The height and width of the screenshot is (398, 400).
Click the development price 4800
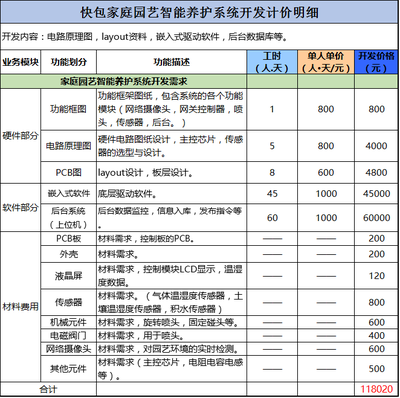377,173
